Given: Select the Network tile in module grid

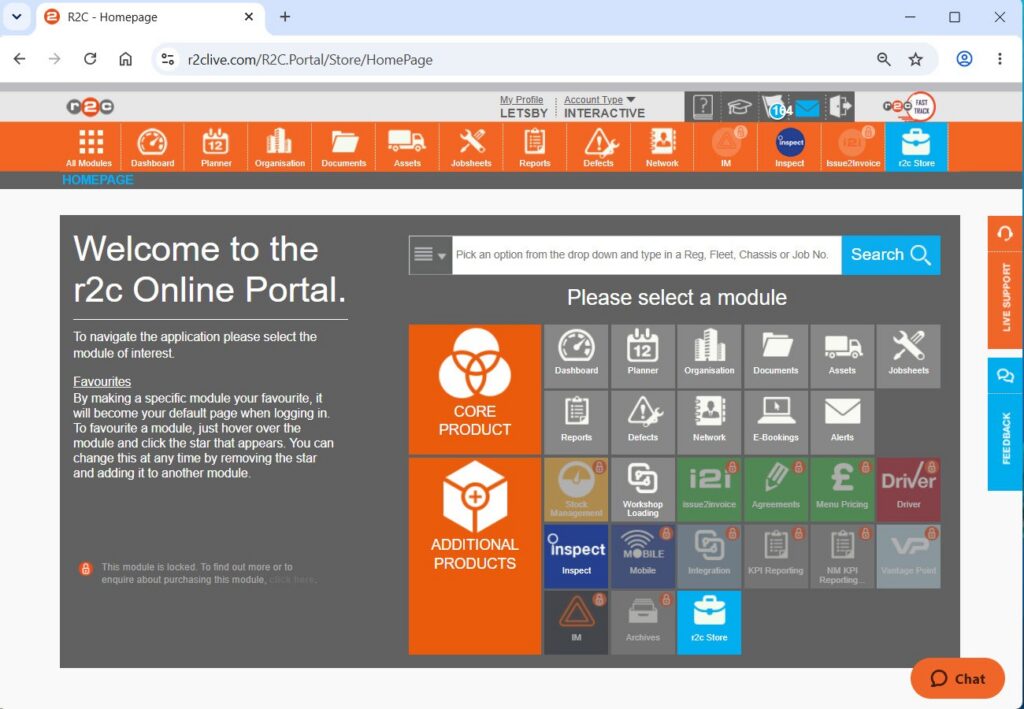Looking at the screenshot, I should click(709, 422).
